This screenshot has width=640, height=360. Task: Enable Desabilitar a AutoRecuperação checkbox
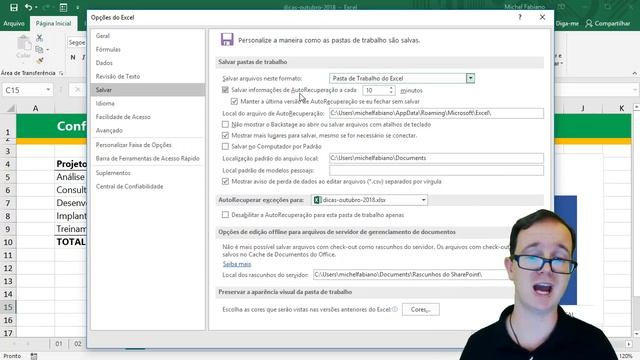pyautogui.click(x=225, y=214)
